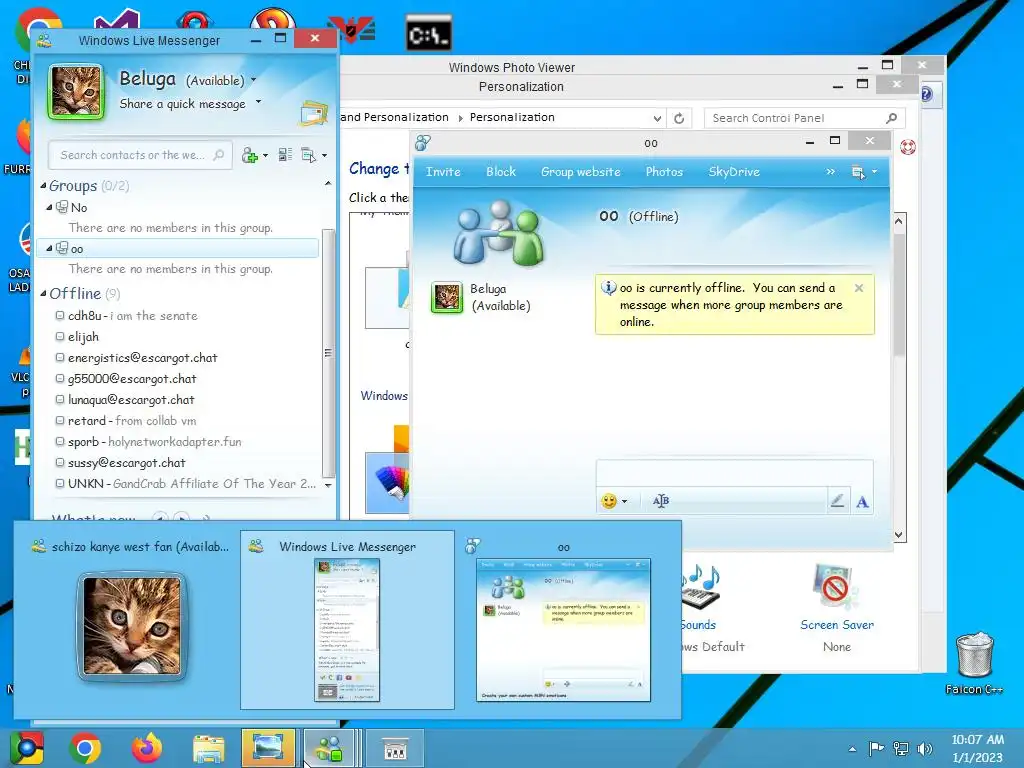Dismiss the offline notification message
Viewport: 1024px width, 768px height.
tap(859, 287)
